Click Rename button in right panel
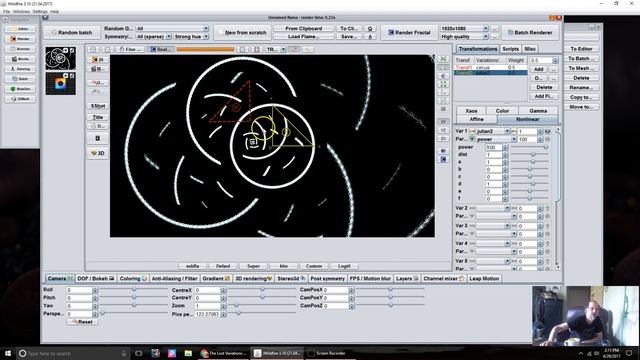Image resolution: width=640 pixels, height=360 pixels. [x=581, y=88]
